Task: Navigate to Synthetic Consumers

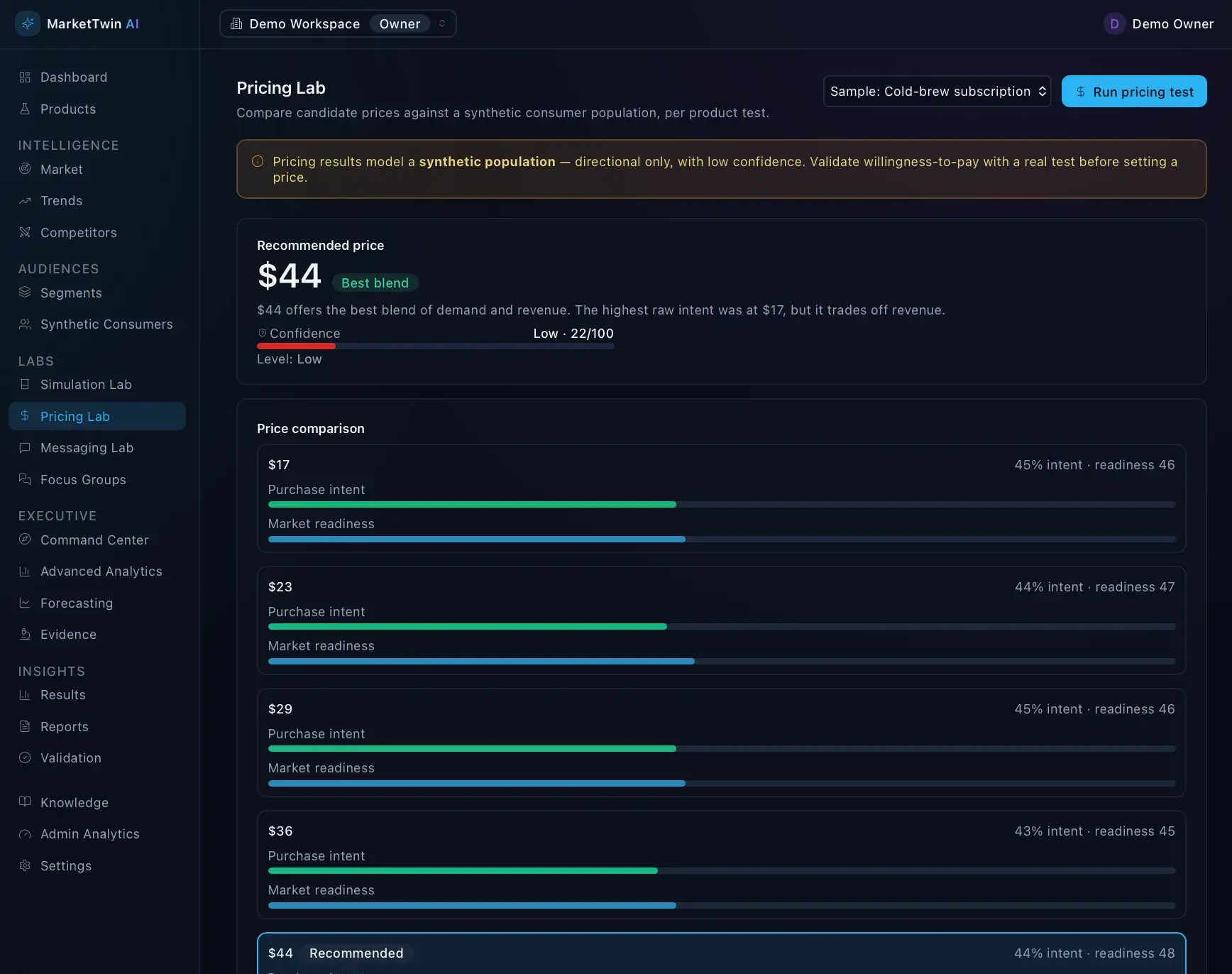Action: 97,324
